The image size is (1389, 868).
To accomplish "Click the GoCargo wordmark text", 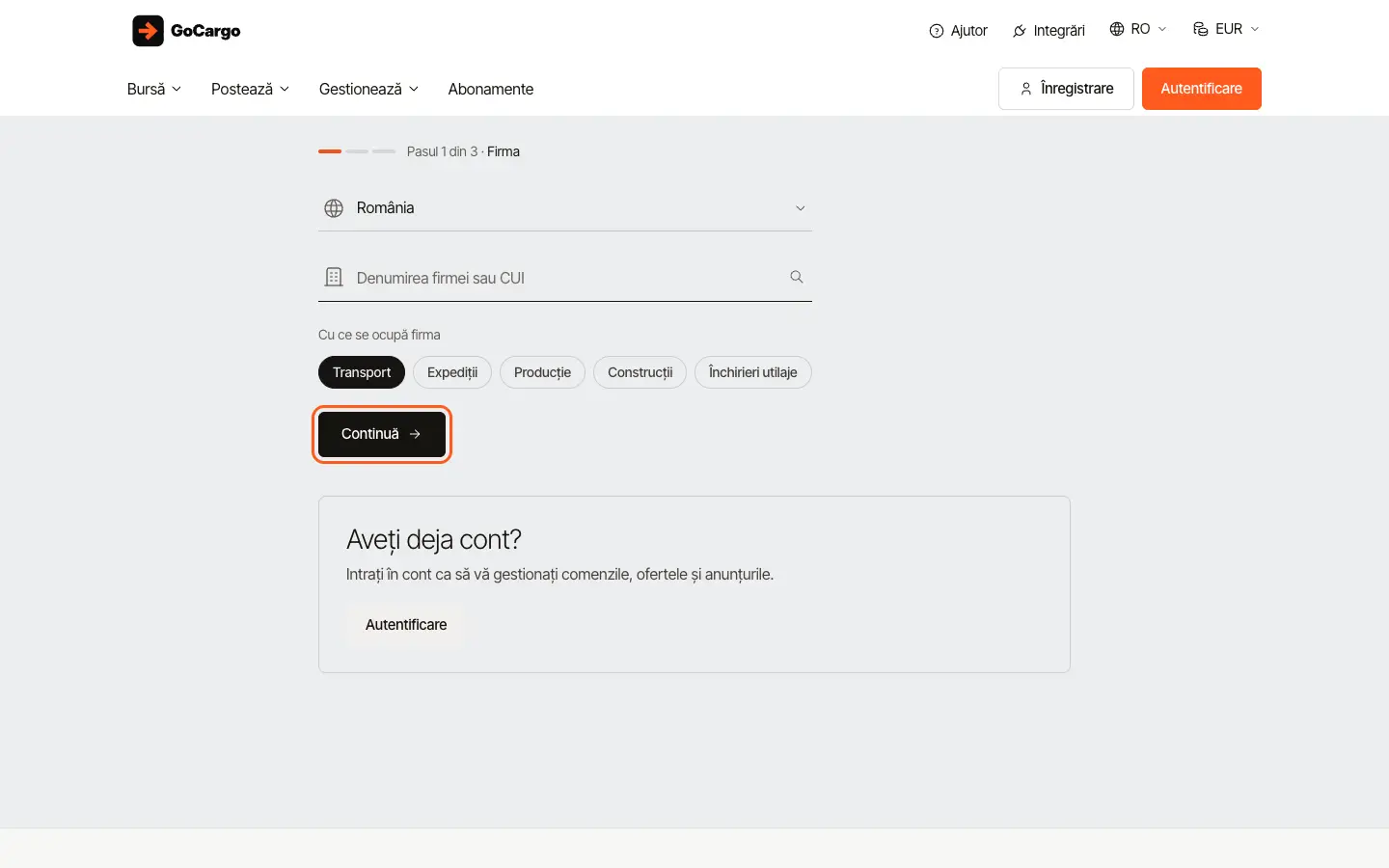I will [x=205, y=31].
